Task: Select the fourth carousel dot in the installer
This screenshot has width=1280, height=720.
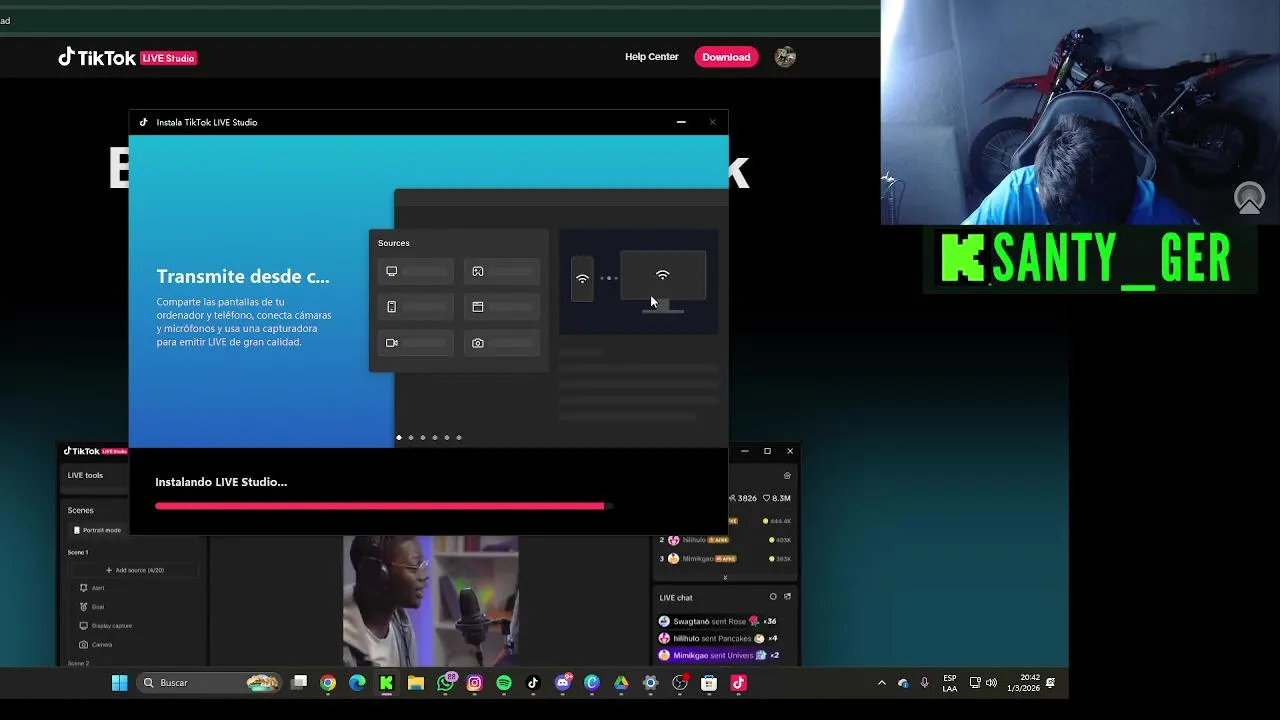Action: pyautogui.click(x=435, y=437)
